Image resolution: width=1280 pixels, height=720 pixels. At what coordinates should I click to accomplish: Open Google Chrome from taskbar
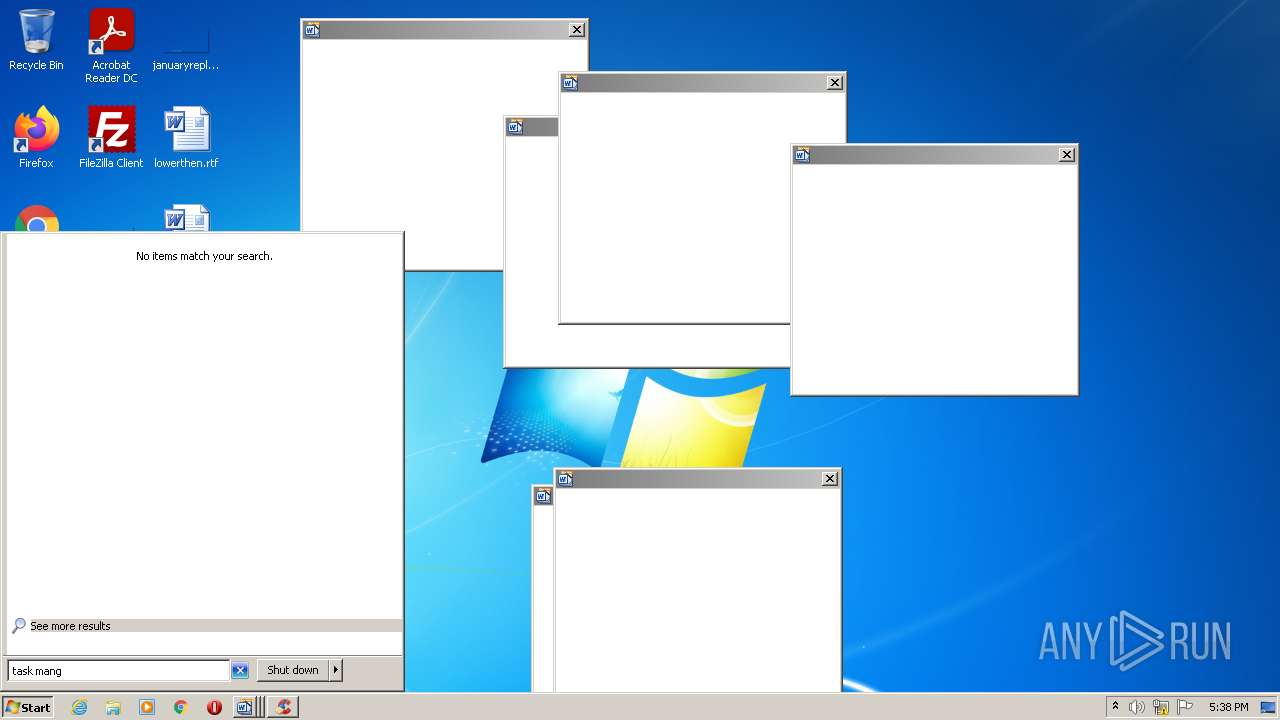(181, 707)
